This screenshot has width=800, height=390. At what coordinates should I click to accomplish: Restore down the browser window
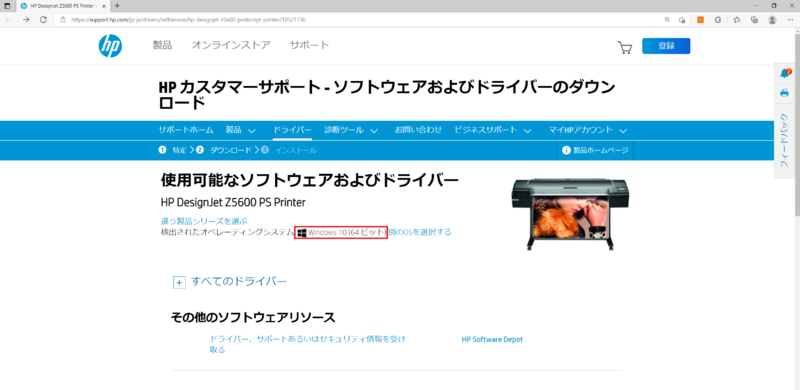[x=774, y=6]
